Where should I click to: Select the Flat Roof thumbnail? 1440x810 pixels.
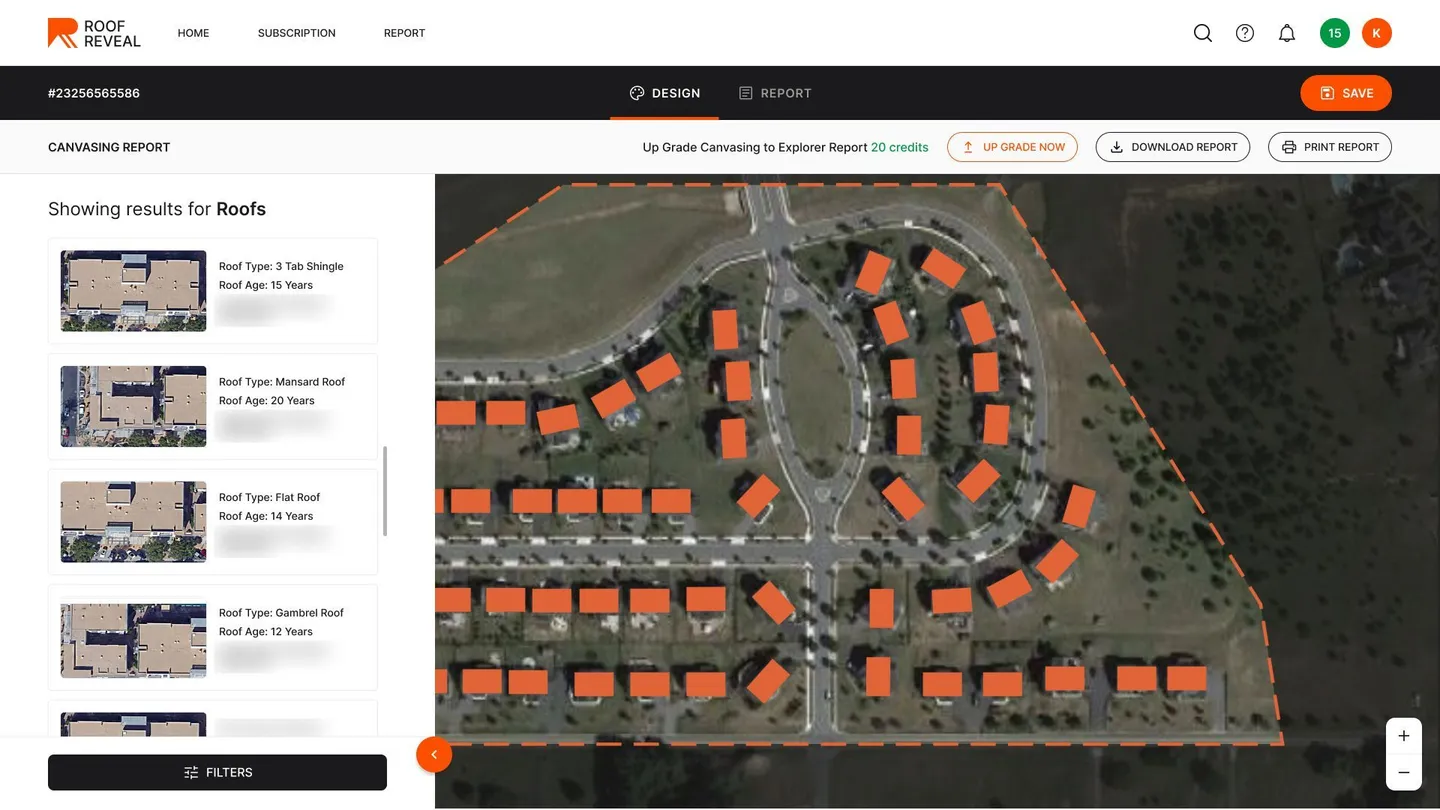point(133,522)
